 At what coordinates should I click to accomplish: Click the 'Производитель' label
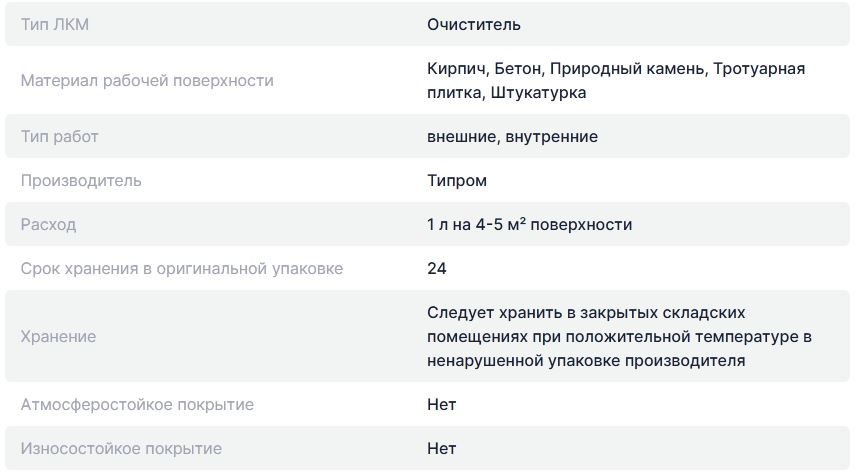coord(80,180)
